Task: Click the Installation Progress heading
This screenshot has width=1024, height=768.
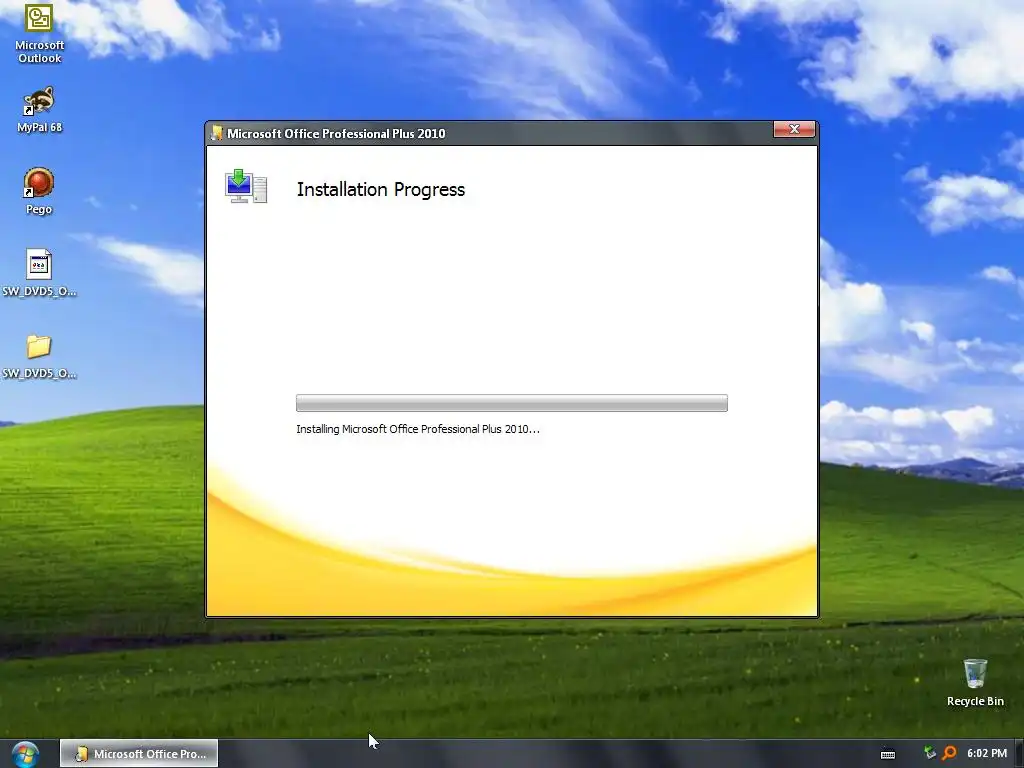Action: 381,189
